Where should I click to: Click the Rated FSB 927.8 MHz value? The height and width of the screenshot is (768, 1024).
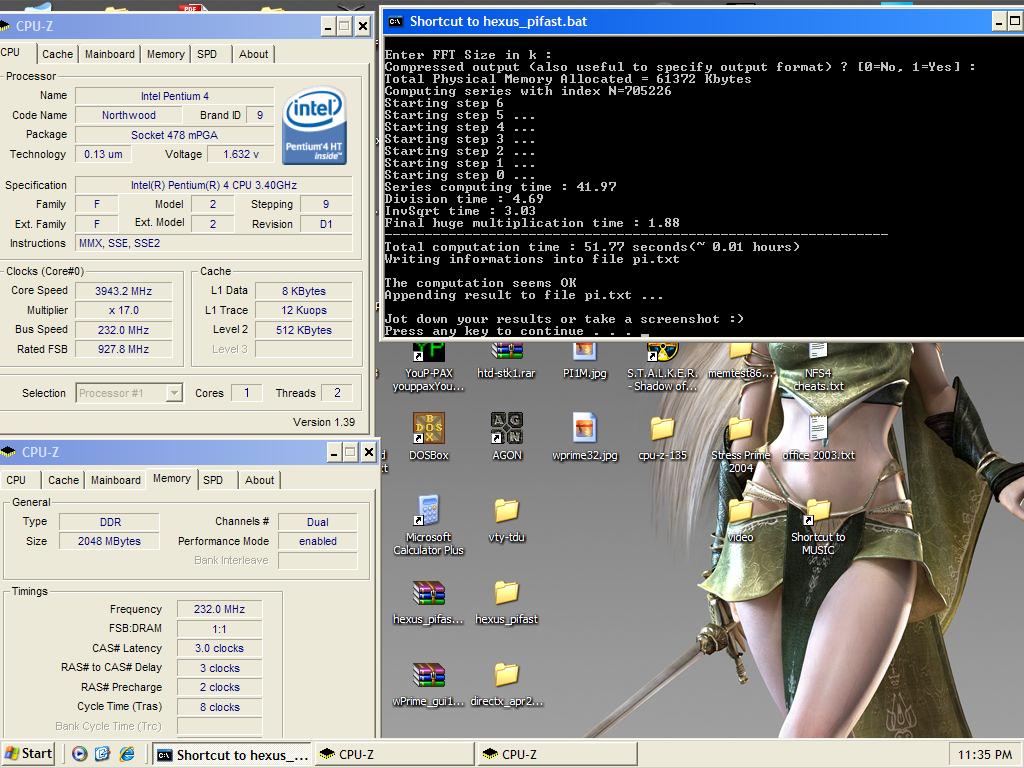click(x=123, y=349)
